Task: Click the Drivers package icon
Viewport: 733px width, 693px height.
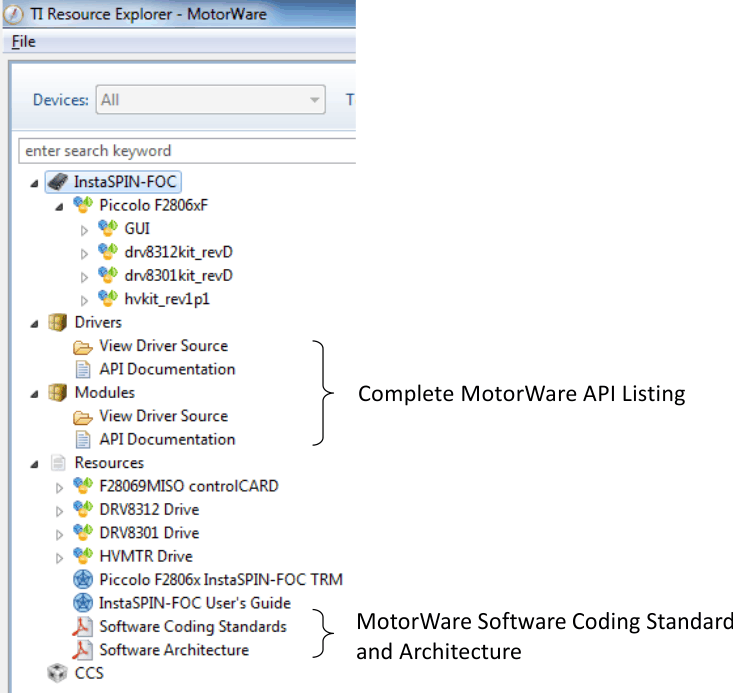Action: click(x=58, y=322)
